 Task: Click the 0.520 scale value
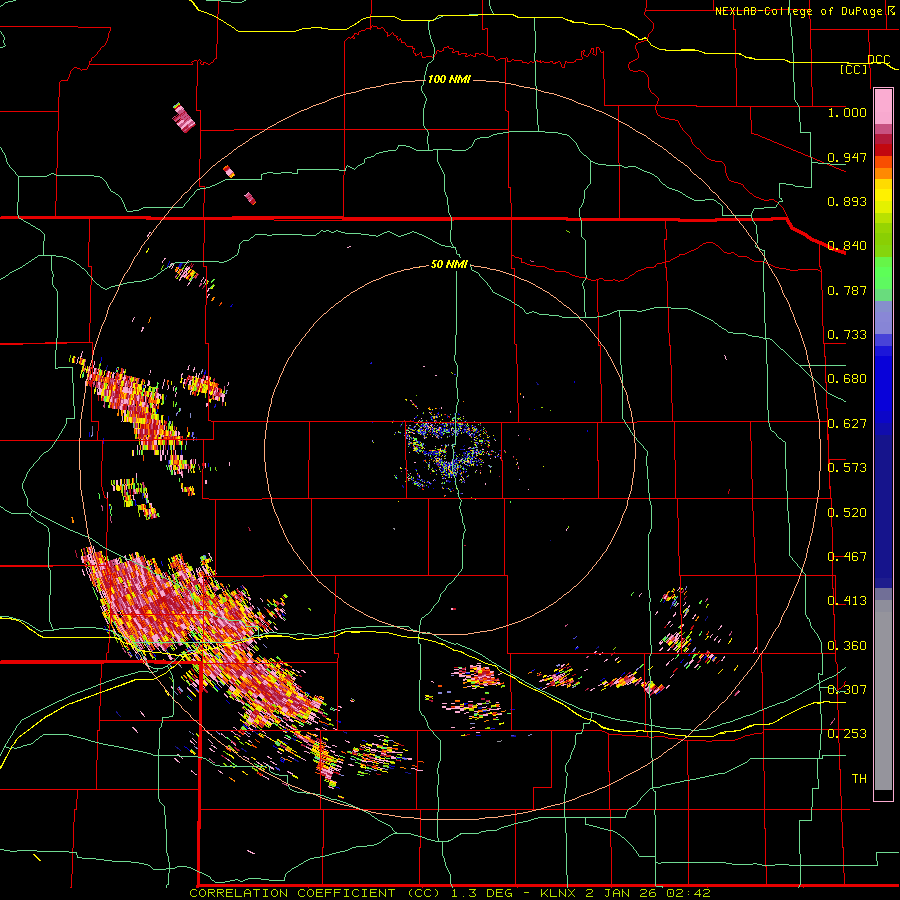point(847,513)
